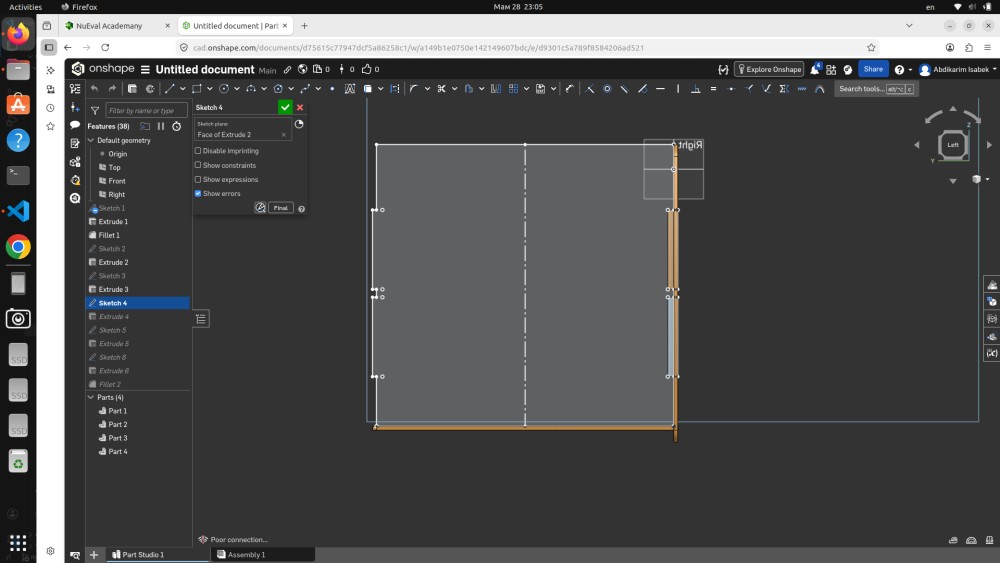1000x563 pixels.
Task: Select the 3 point arc tool
Action: [251, 89]
